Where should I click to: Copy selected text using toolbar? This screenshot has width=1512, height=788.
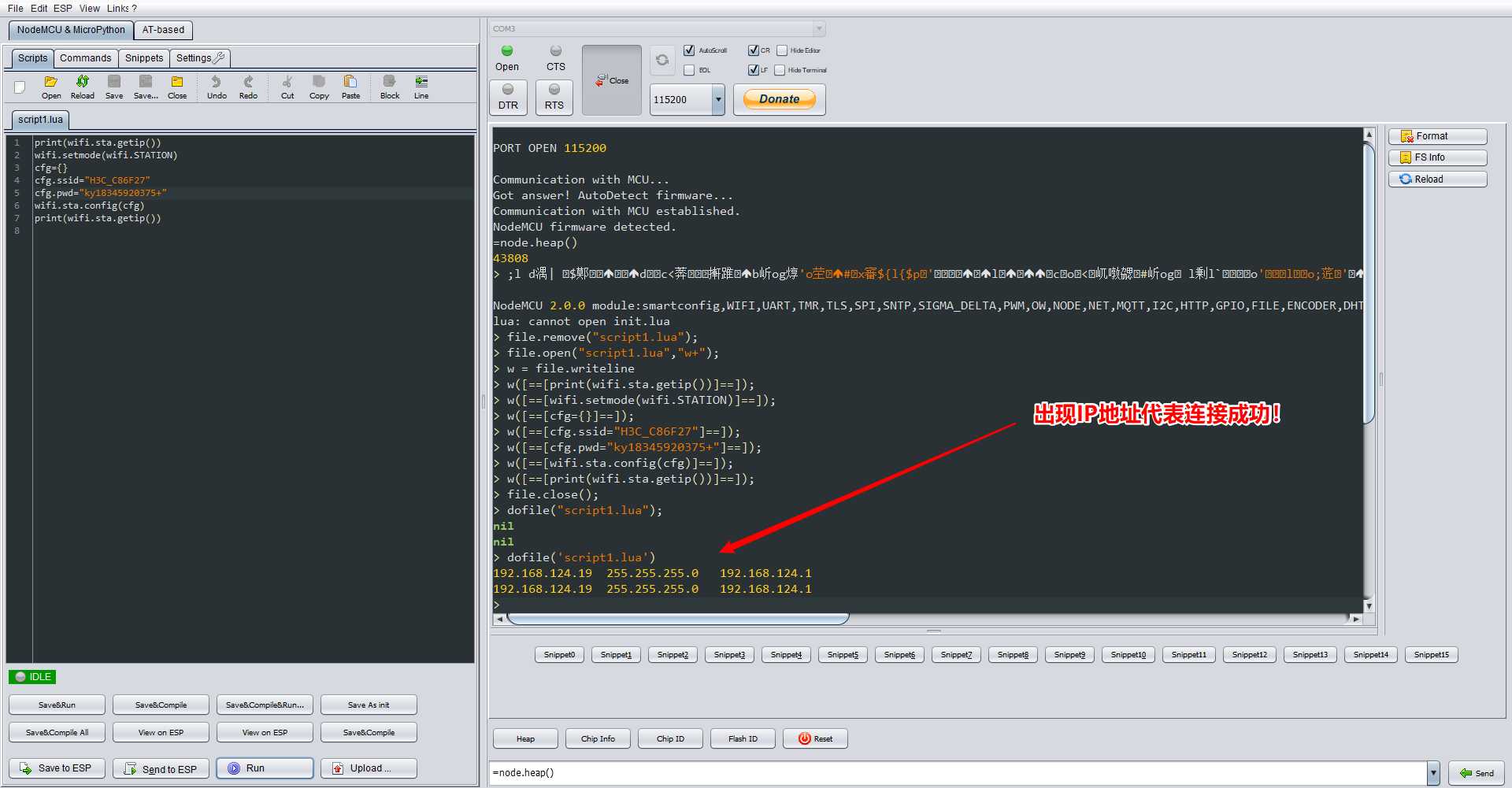click(319, 87)
